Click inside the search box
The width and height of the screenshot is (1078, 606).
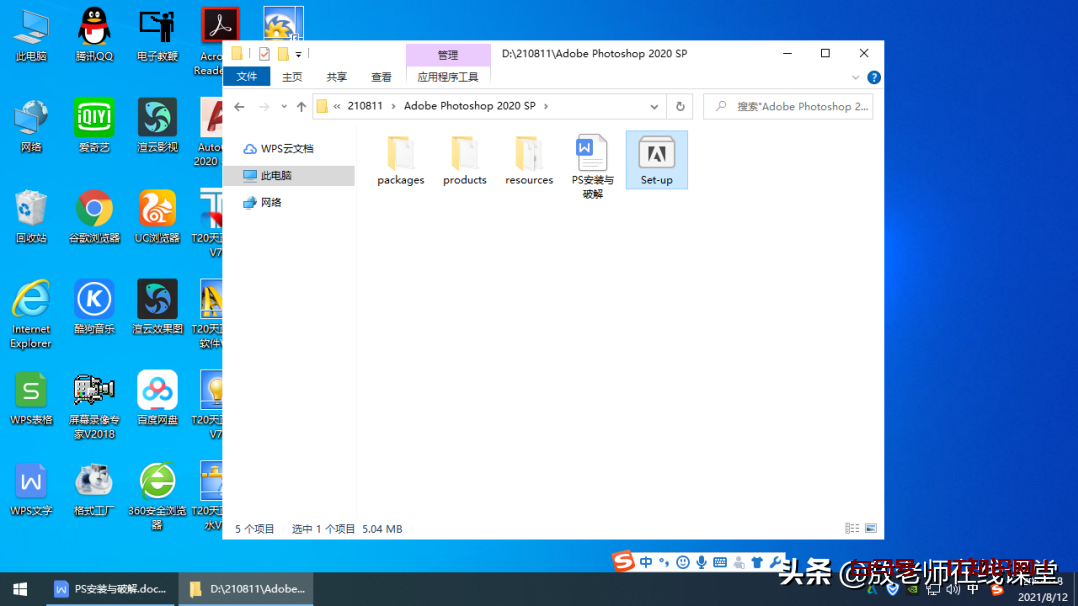[x=790, y=106]
